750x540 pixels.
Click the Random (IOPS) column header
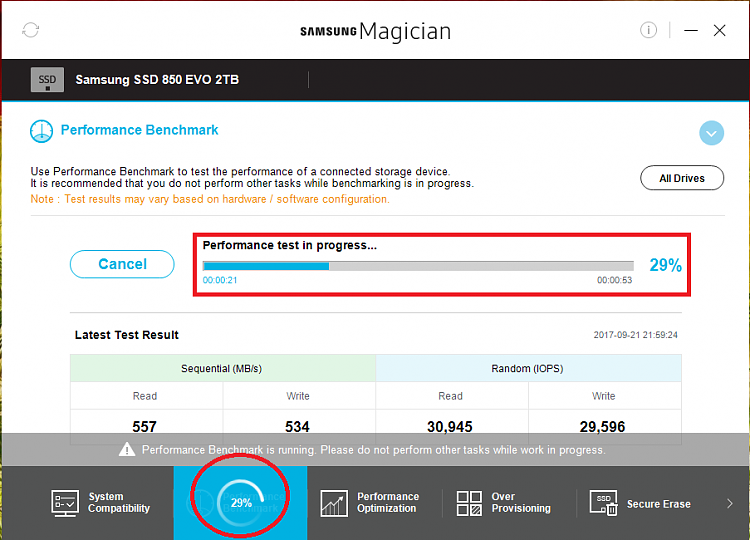pos(528,368)
